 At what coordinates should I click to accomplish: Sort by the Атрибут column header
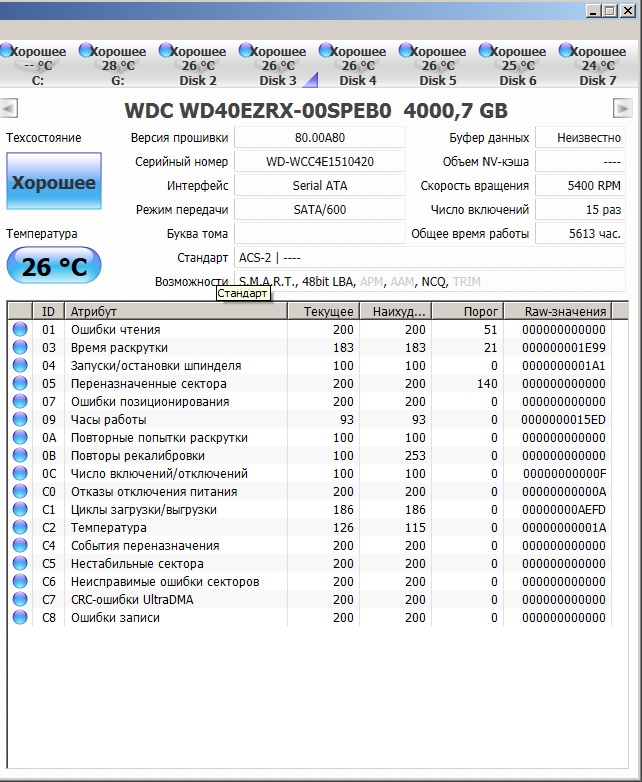click(x=175, y=311)
